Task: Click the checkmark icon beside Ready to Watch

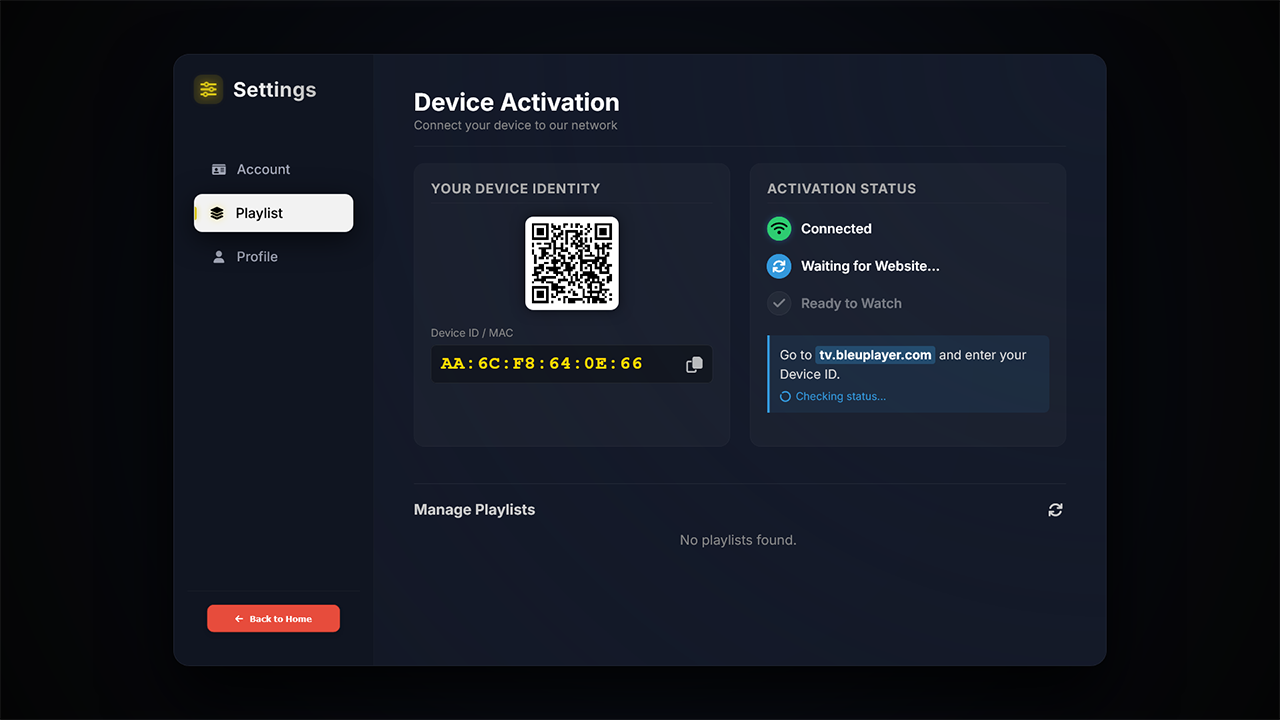Action: (779, 303)
